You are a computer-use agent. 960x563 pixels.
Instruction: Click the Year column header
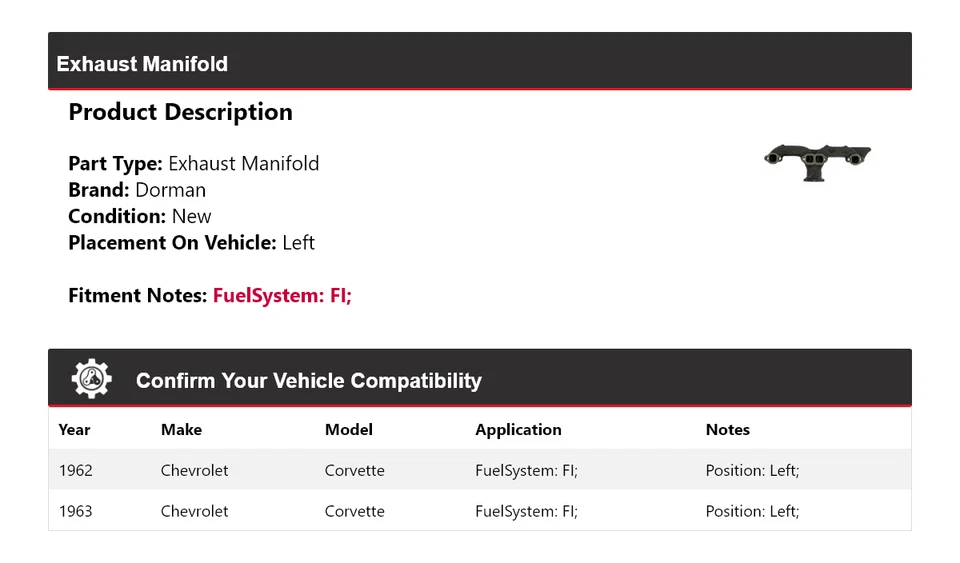coord(74,430)
